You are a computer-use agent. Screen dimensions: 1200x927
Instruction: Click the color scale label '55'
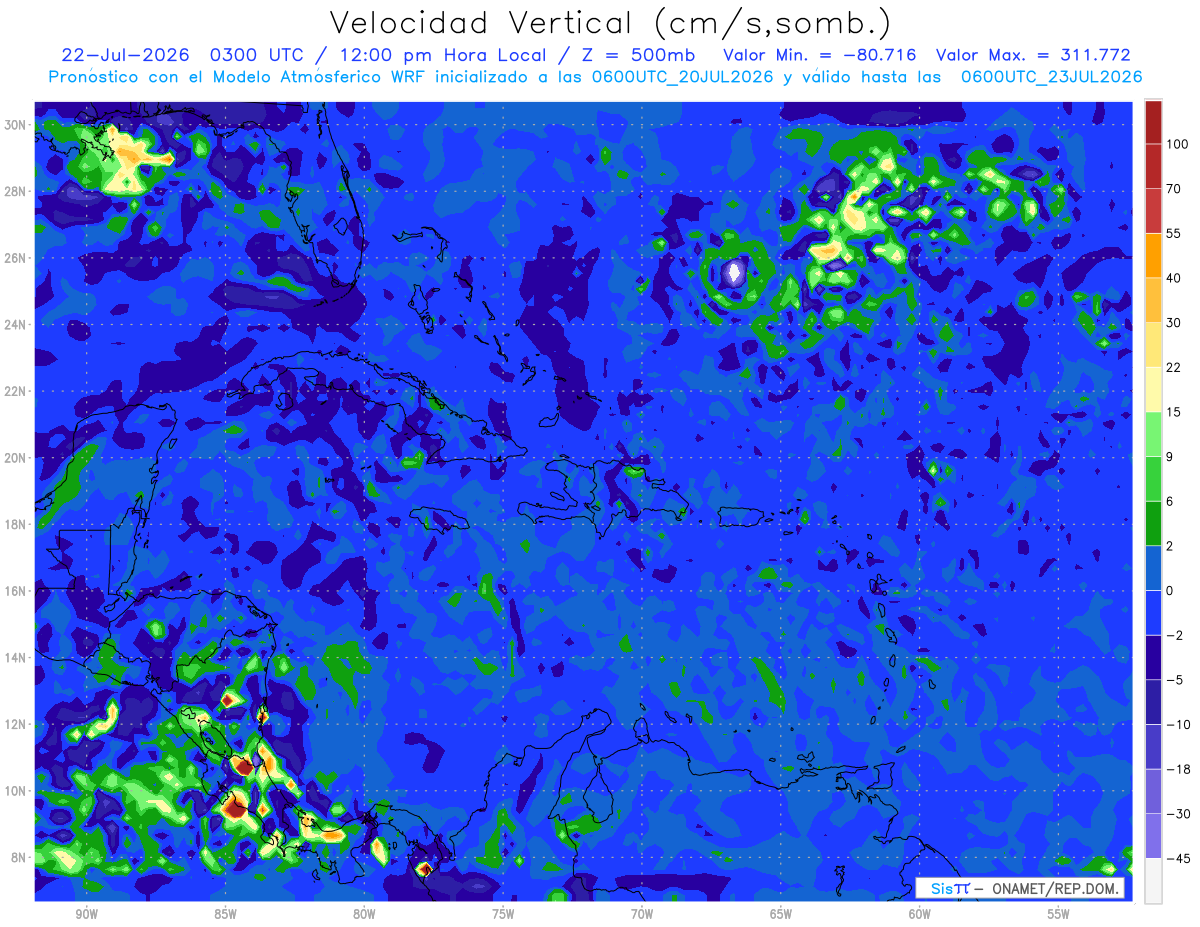[x=1173, y=233]
